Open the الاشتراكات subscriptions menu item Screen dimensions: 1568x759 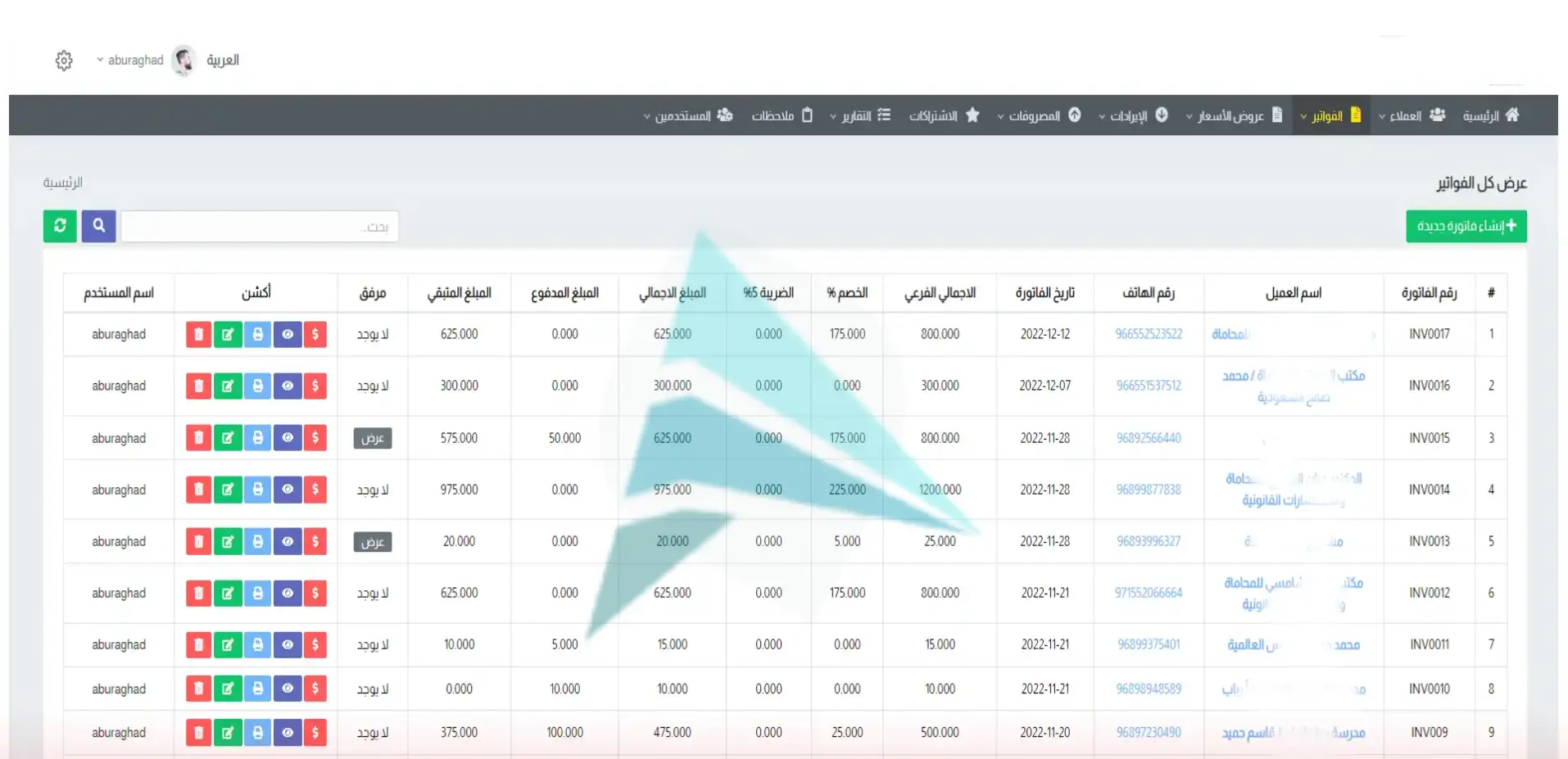944,115
